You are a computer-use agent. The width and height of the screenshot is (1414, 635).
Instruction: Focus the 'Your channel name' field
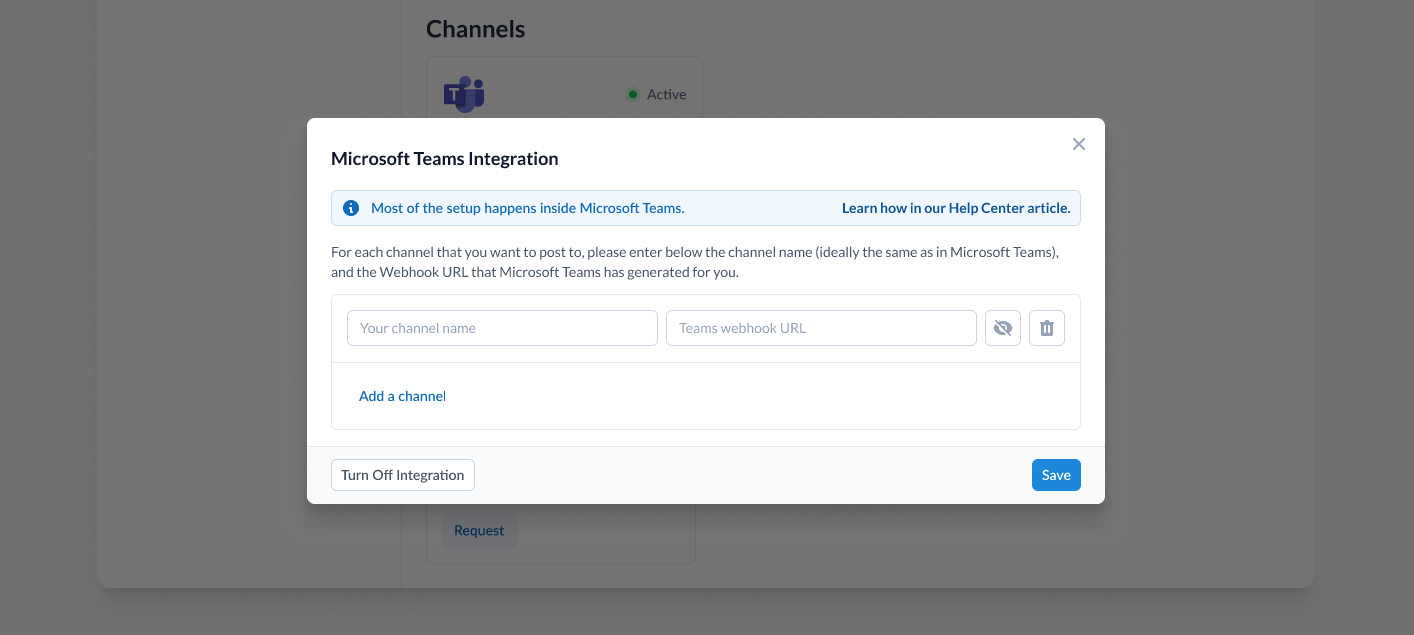[x=502, y=328]
